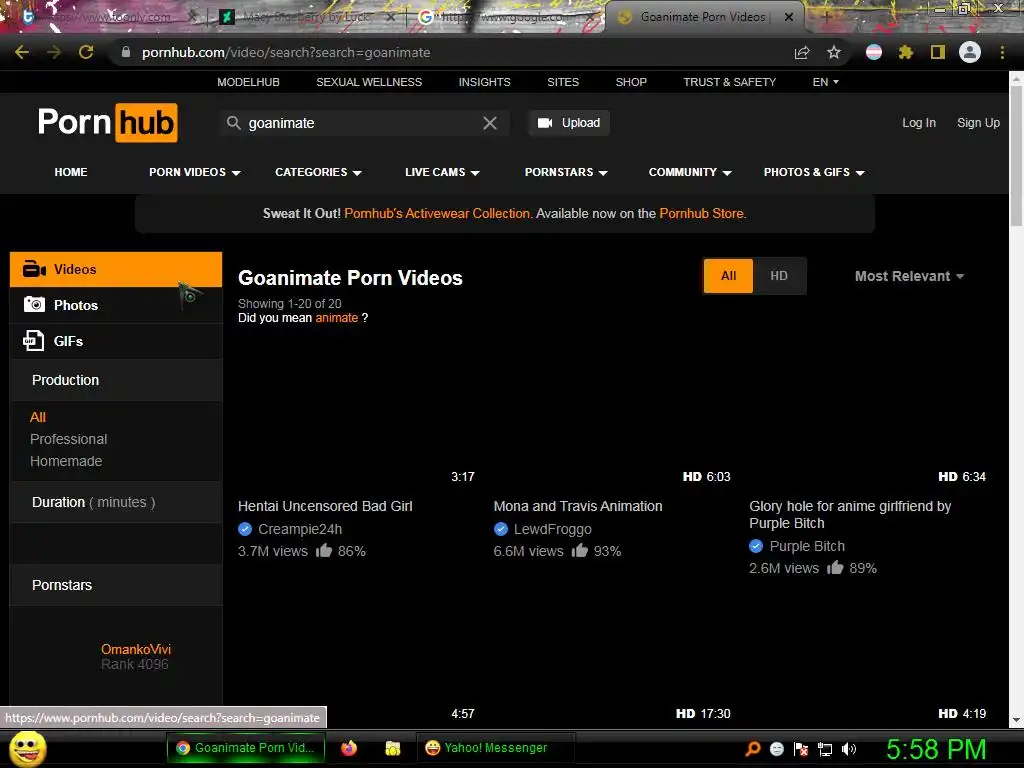1024x768 pixels.
Task: Expand the PHOTOS & GIFS nav dropdown
Action: pos(814,172)
